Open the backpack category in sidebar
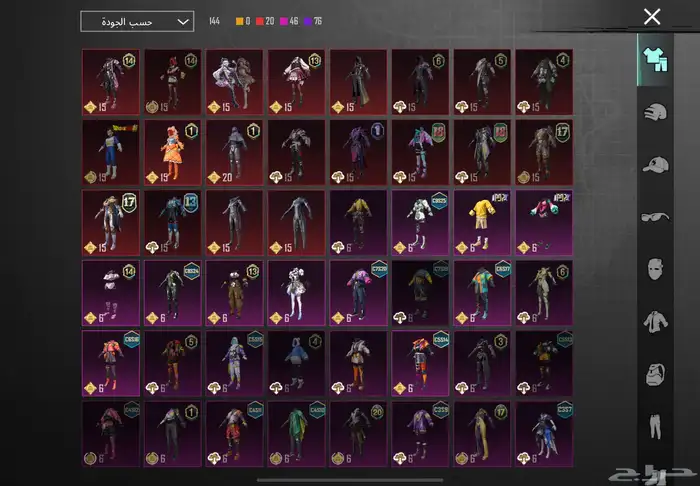 point(655,374)
